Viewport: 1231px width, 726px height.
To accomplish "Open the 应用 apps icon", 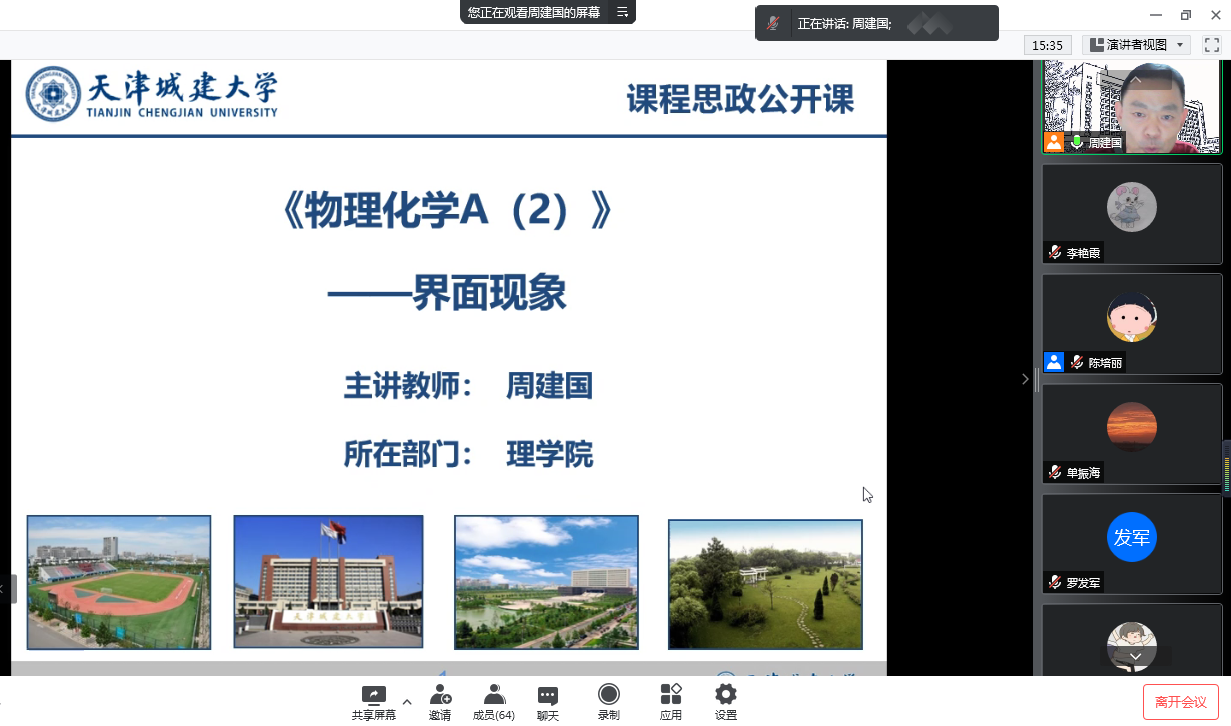I will [x=670, y=696].
